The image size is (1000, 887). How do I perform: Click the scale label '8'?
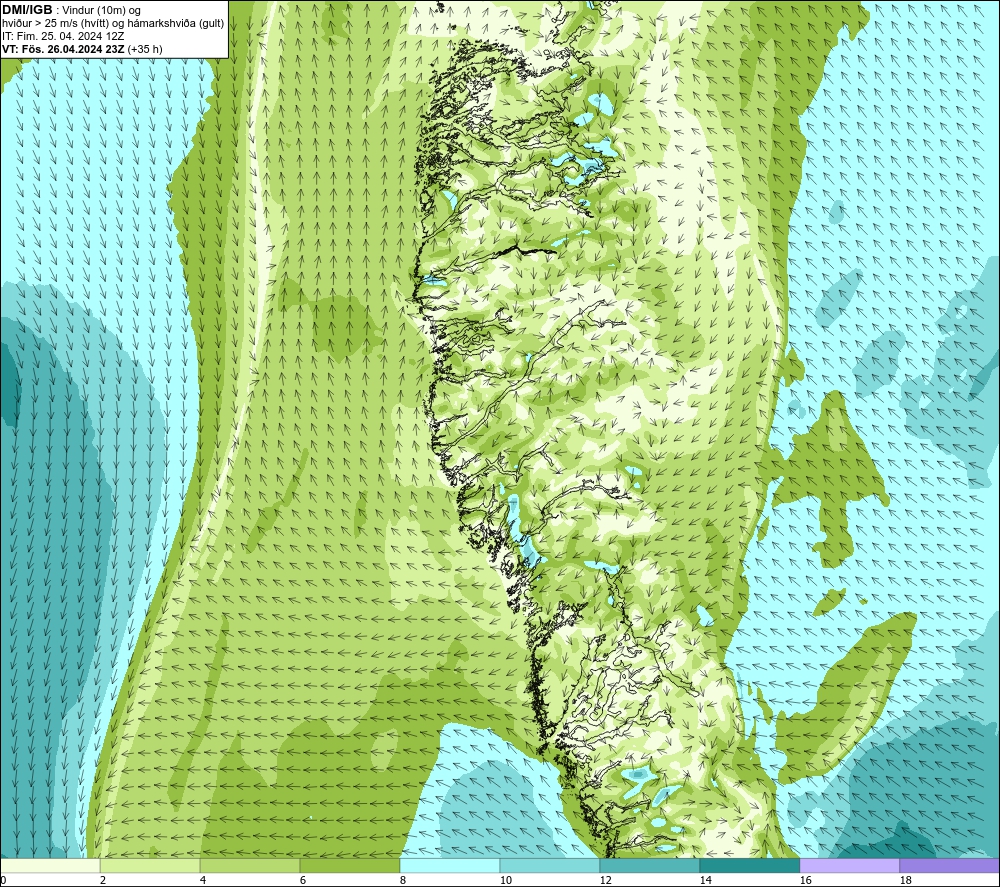point(402,881)
